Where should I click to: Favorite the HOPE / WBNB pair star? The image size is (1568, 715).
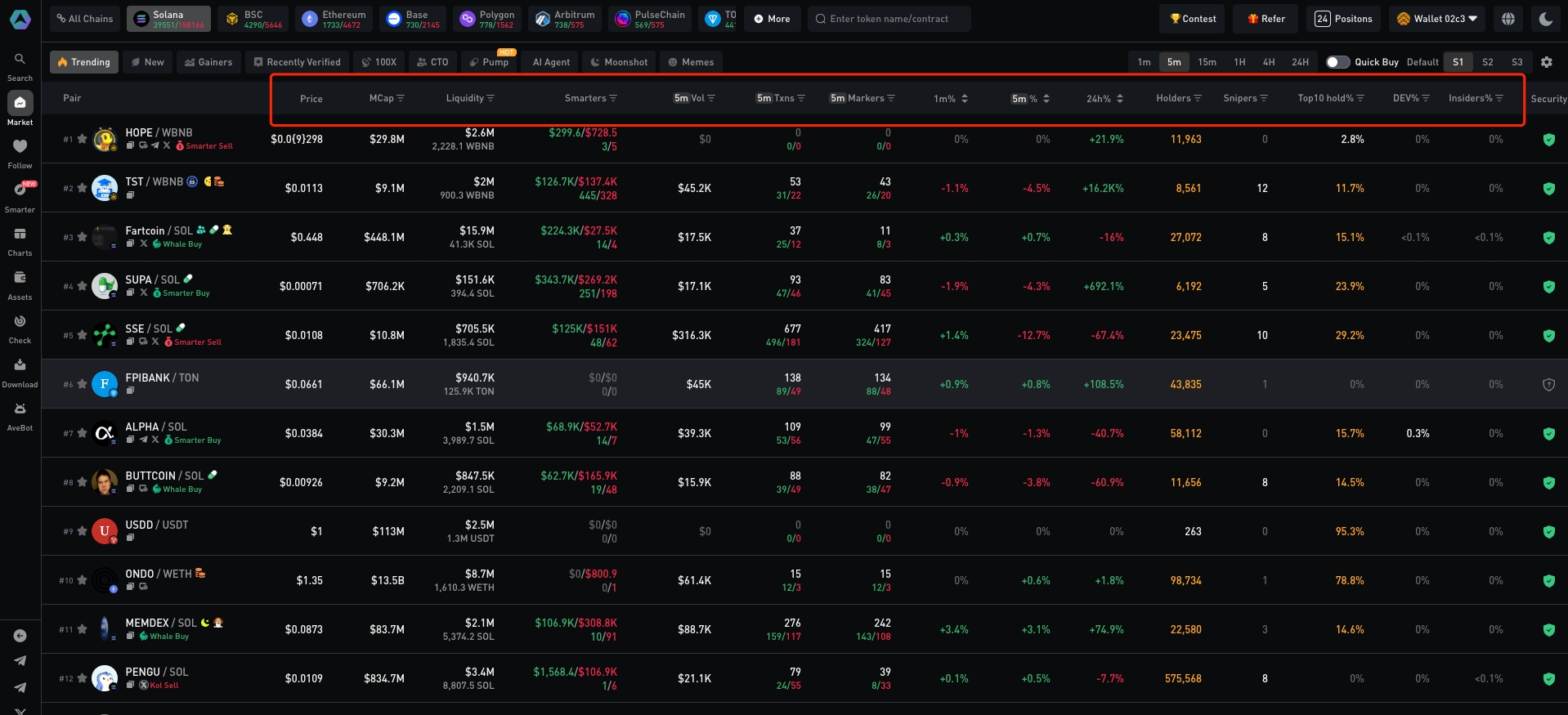pos(82,139)
